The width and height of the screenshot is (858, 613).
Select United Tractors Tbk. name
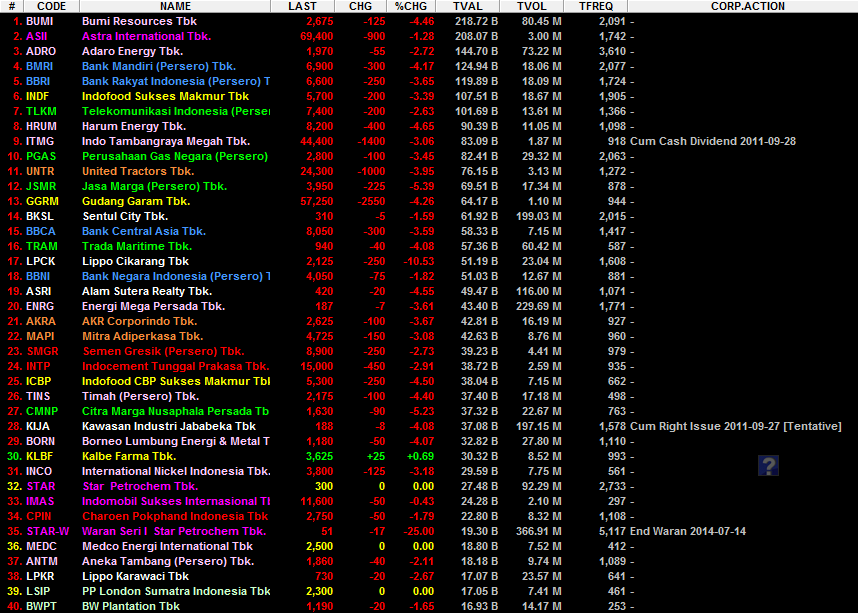[x=138, y=171]
